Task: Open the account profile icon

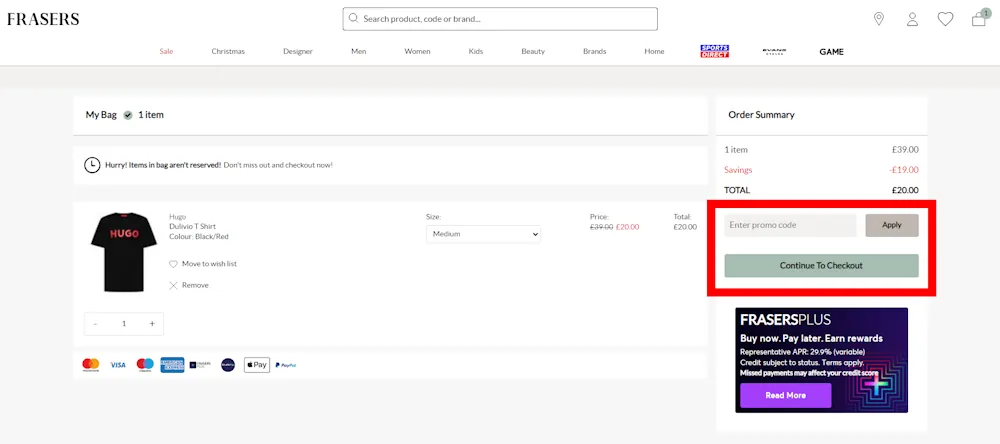Action: point(912,19)
